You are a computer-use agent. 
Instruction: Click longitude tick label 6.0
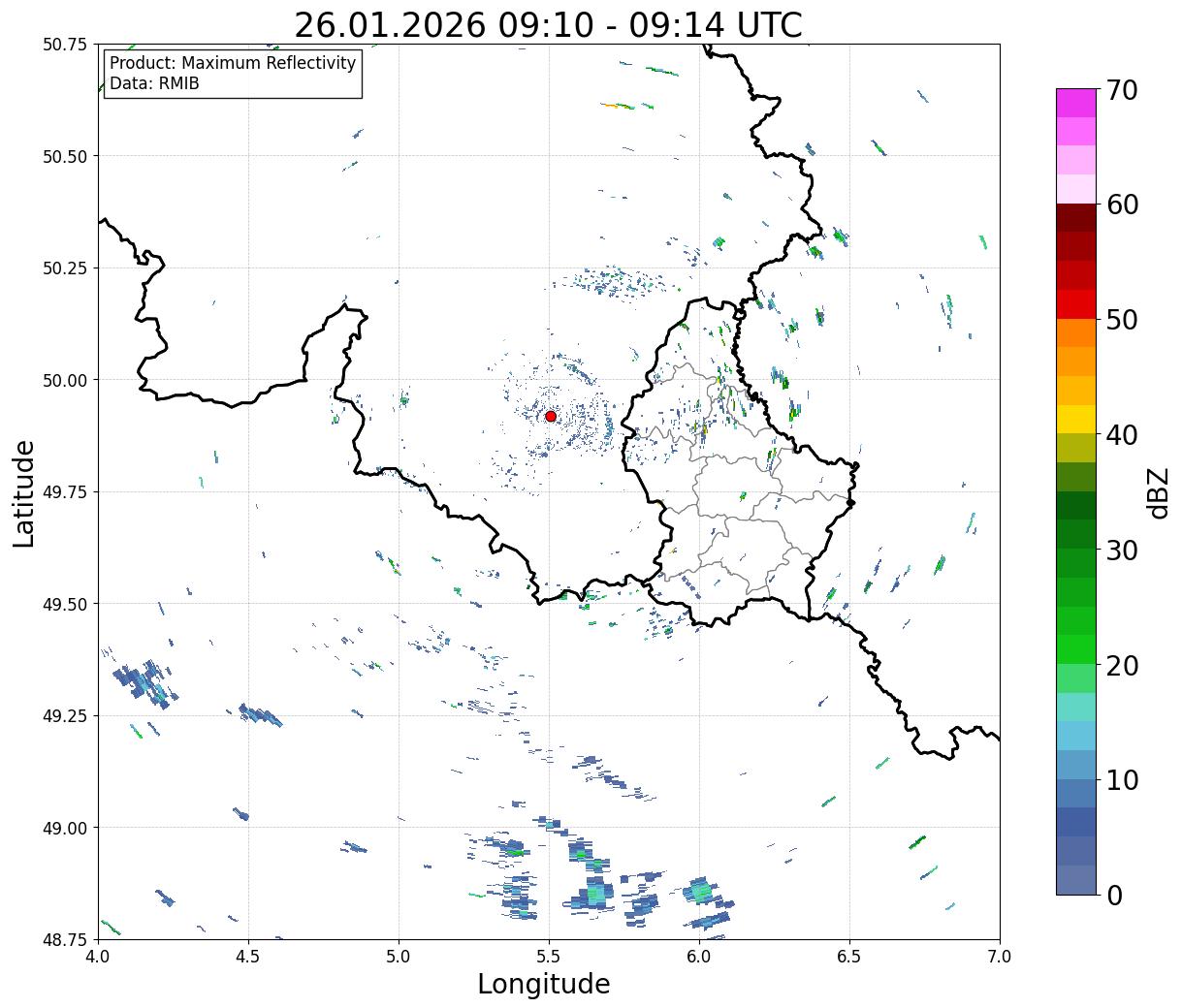click(x=699, y=956)
